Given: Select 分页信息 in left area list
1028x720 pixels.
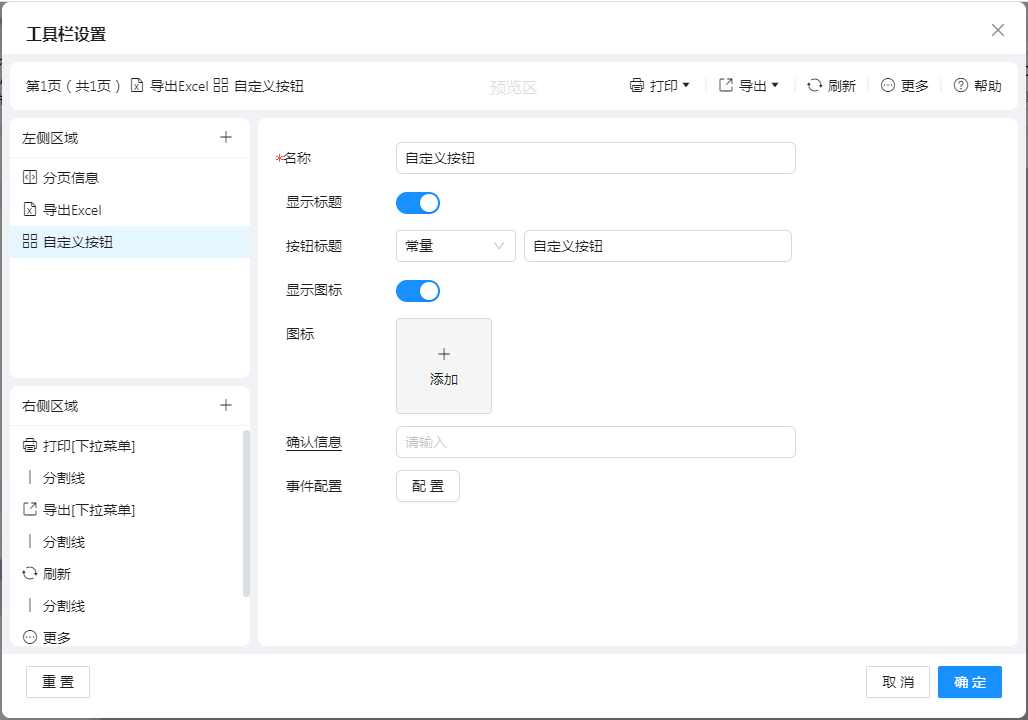Looking at the screenshot, I should coord(71,178).
